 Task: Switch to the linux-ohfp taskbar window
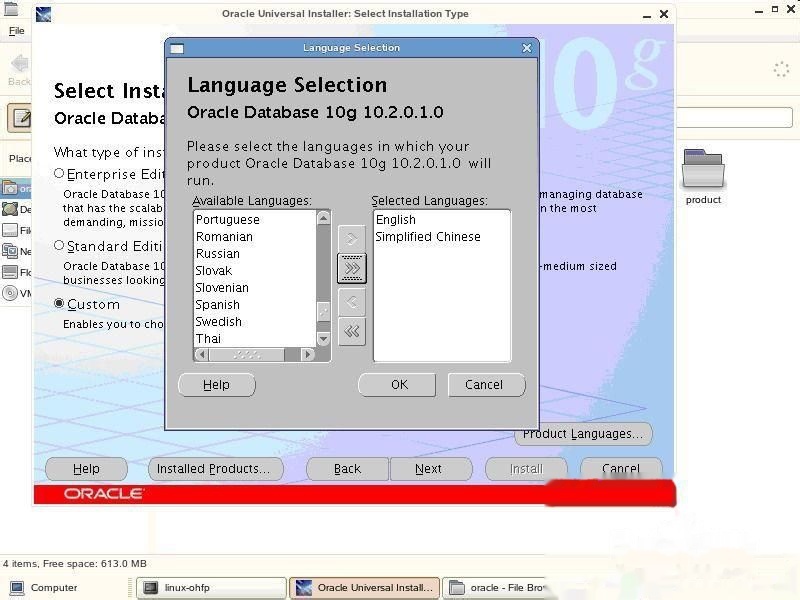pyautogui.click(x=211, y=588)
